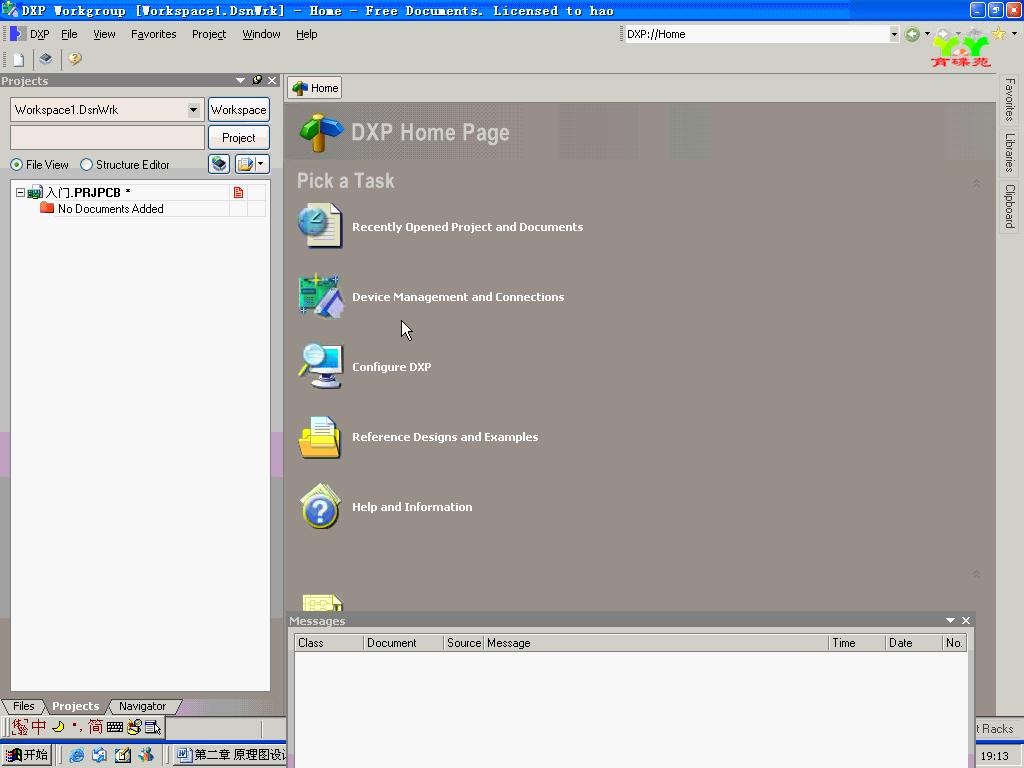The width and height of the screenshot is (1024, 768).
Task: Collapse the Pick a Task section chevron
Action: tap(976, 184)
